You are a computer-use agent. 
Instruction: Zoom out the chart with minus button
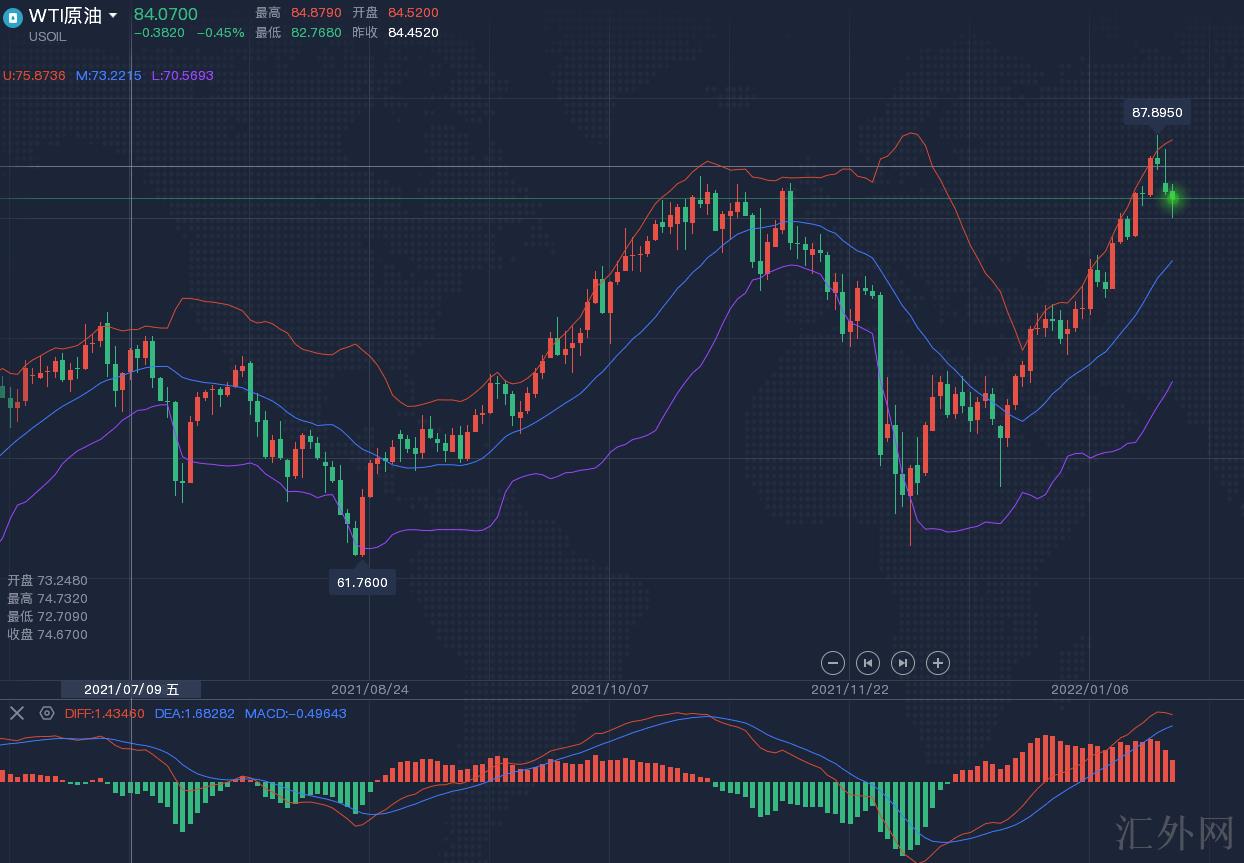[832, 663]
